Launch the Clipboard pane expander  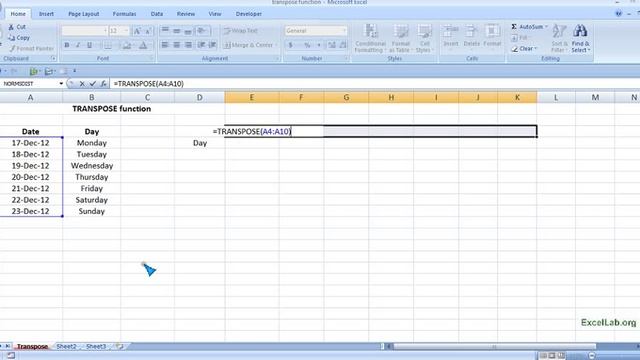pyautogui.click(x=53, y=59)
